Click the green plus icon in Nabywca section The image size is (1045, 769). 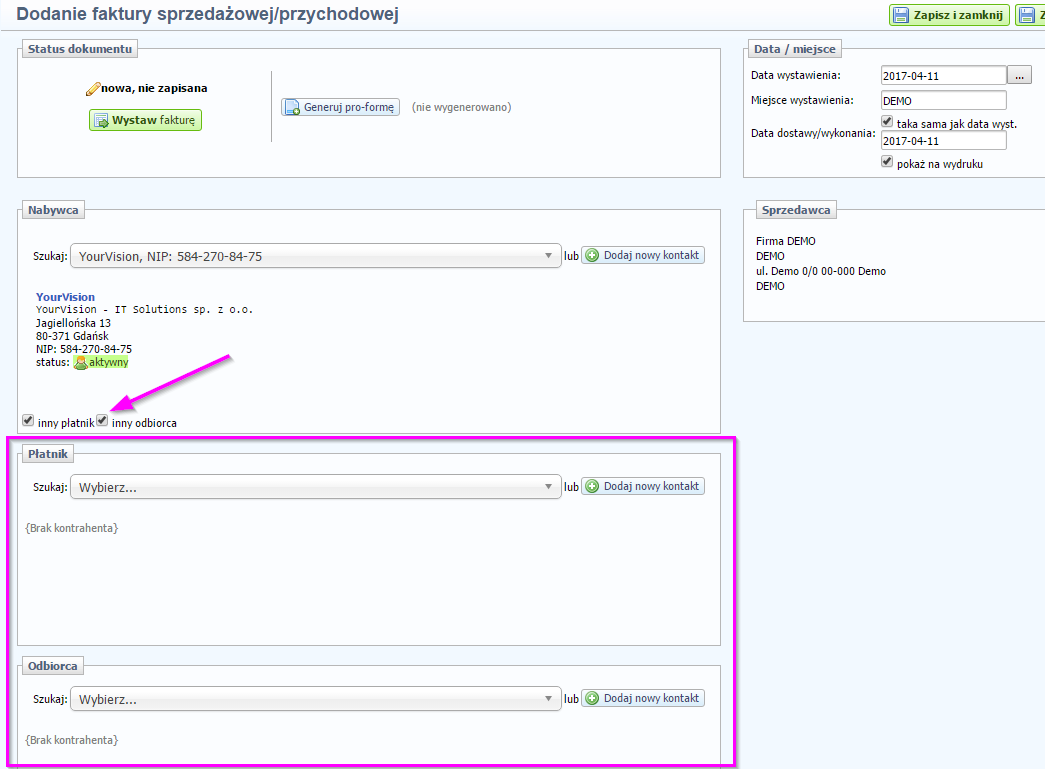pyautogui.click(x=591, y=255)
